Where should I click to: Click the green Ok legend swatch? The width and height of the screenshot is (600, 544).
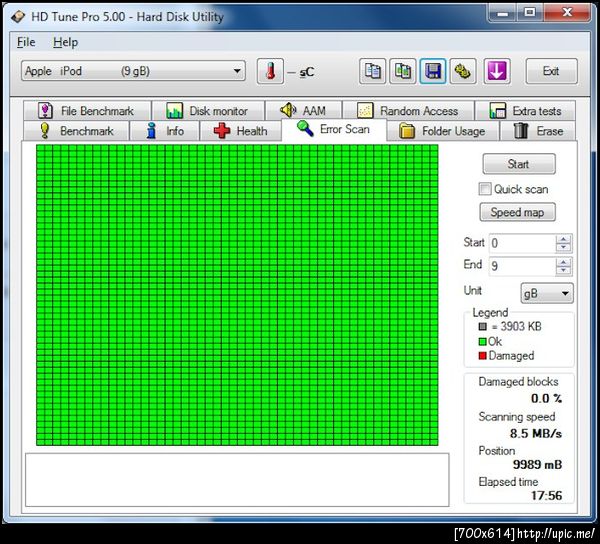pyautogui.click(x=482, y=341)
